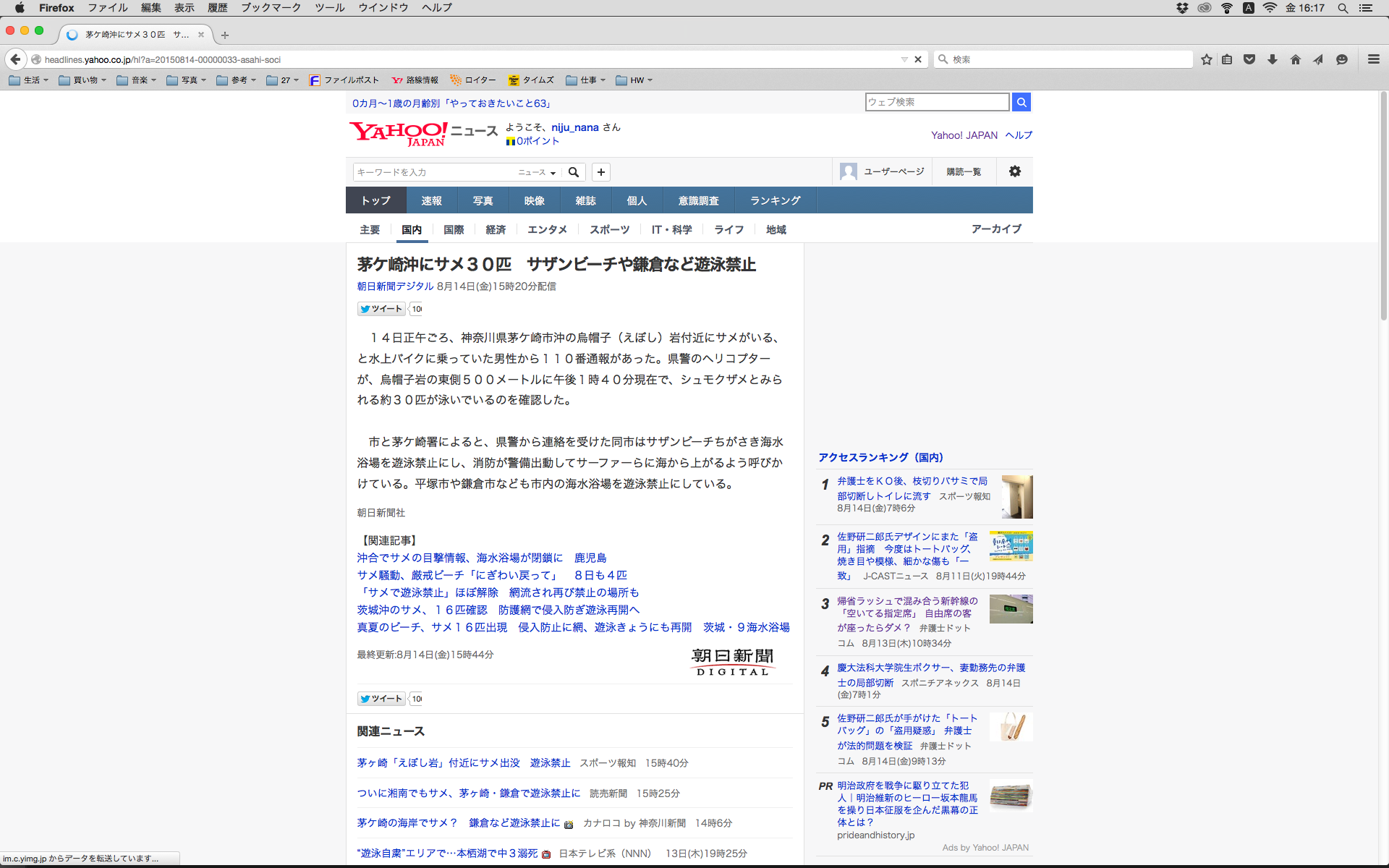Expand the 生活 bookmarks folder
This screenshot has height=868, width=1389.
29,80
